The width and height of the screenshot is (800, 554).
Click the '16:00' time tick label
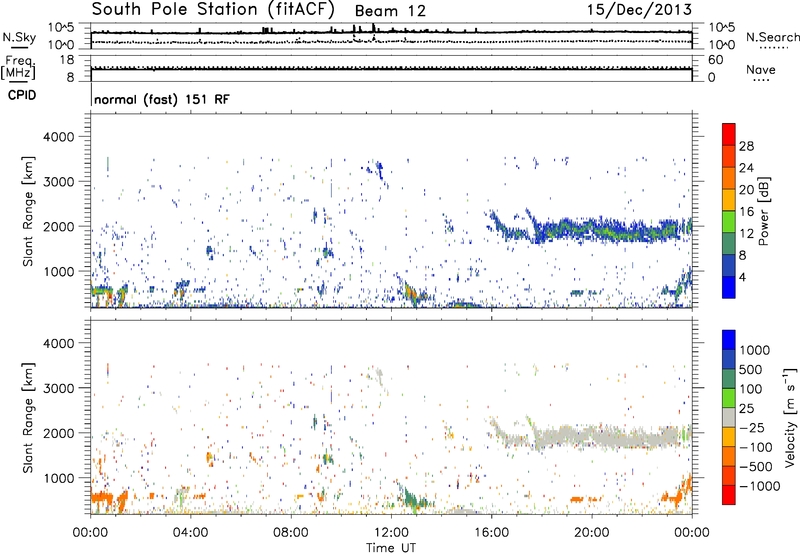[x=491, y=533]
